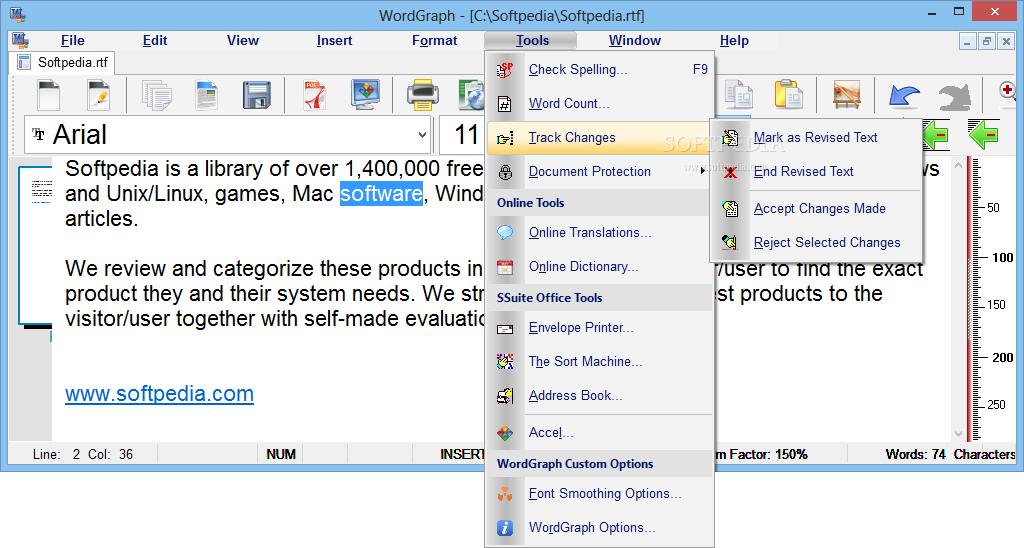This screenshot has height=548, width=1024.
Task: Click the Envelope Printer icon
Action: coord(505,329)
